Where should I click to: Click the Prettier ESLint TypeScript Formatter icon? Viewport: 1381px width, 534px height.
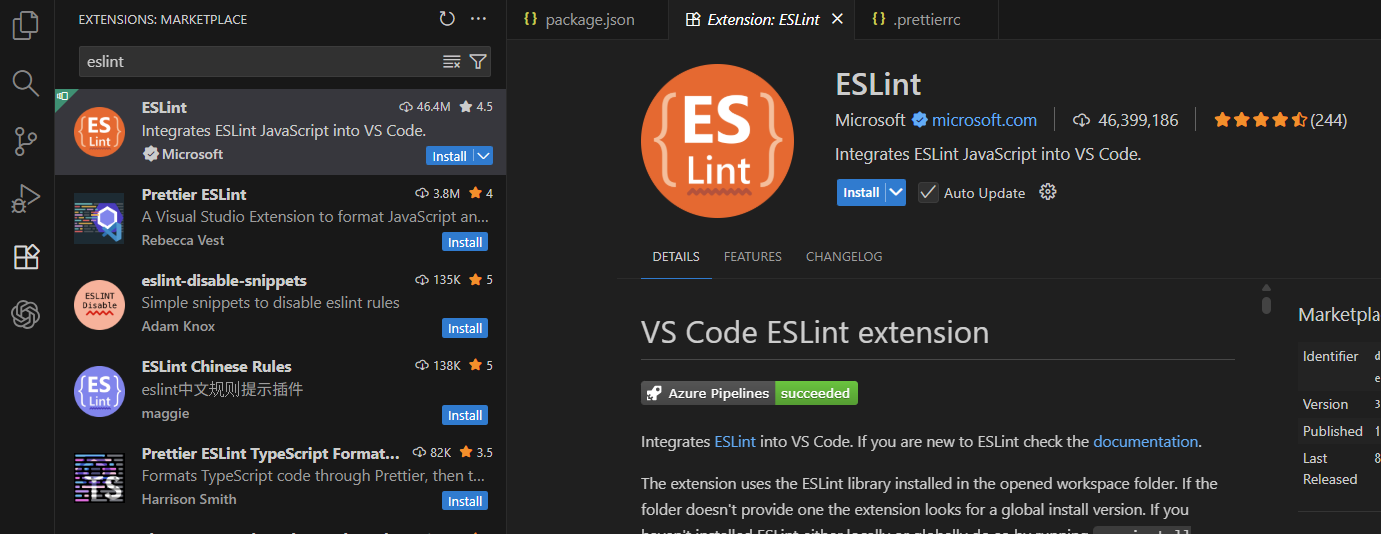[x=99, y=478]
